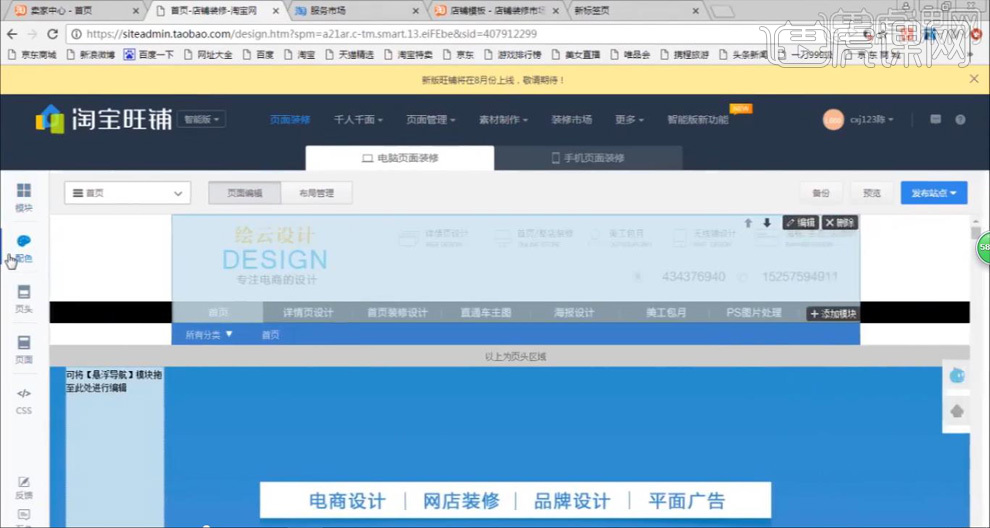Expand 所有分类 category dropdown
Viewport: 990px width, 528px height.
click(209, 335)
